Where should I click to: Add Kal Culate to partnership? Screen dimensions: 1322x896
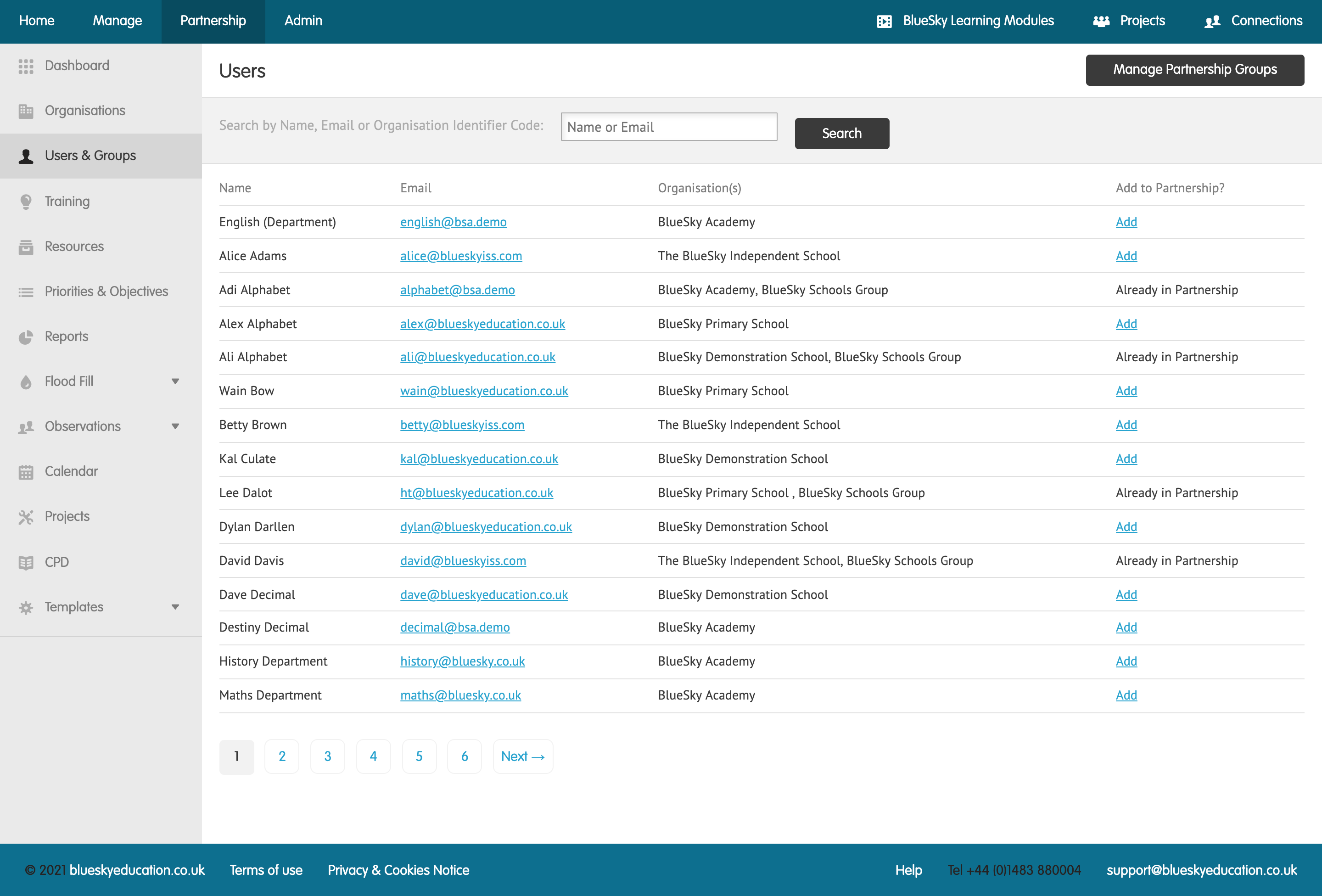click(x=1126, y=459)
